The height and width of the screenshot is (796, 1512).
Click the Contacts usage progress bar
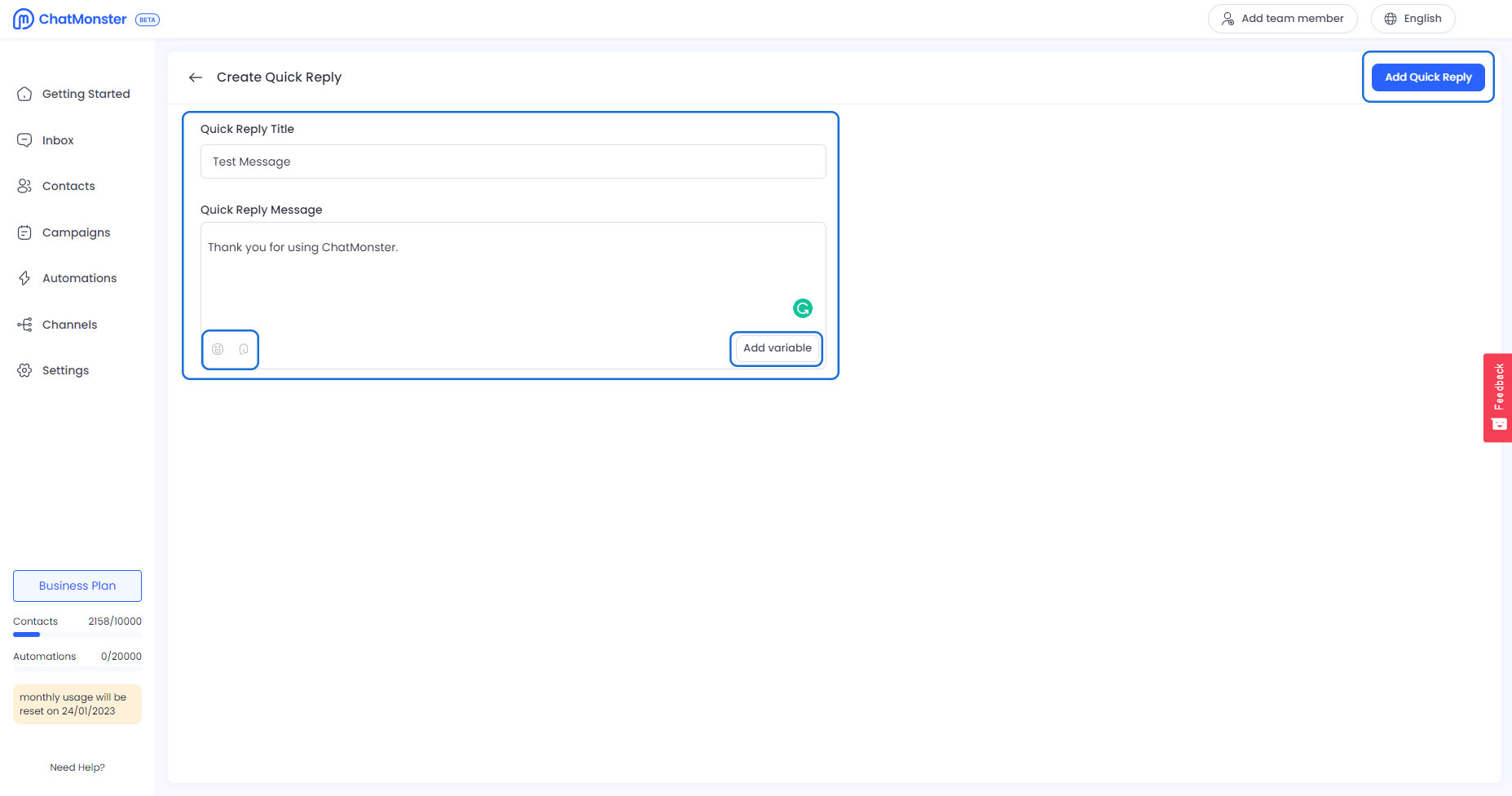pos(77,635)
